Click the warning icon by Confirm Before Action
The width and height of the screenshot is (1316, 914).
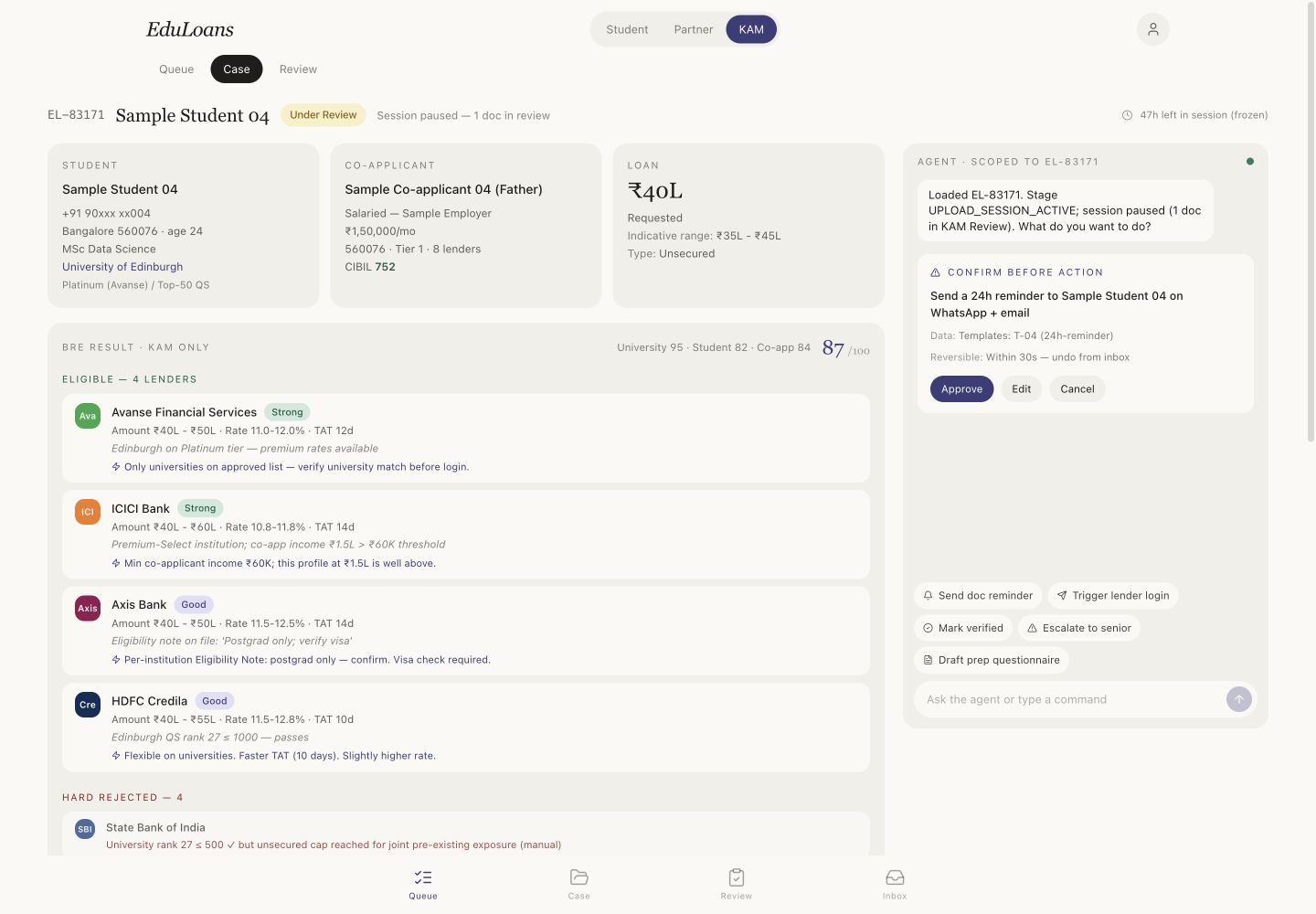[936, 272]
